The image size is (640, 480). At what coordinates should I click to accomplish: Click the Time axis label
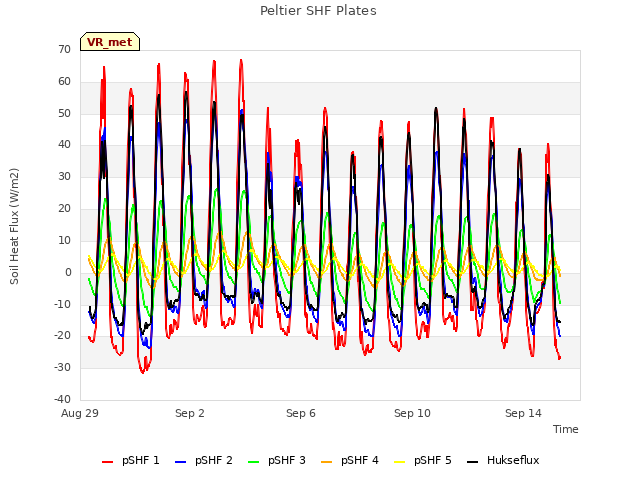click(566, 429)
